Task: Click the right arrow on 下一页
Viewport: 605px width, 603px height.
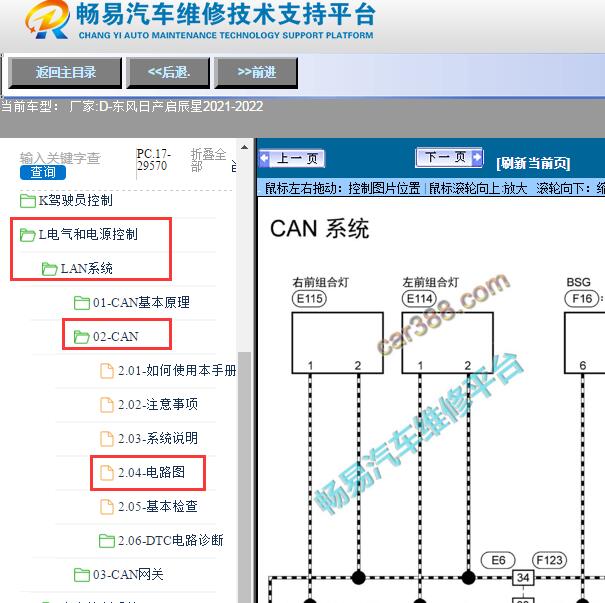Action: [x=477, y=157]
